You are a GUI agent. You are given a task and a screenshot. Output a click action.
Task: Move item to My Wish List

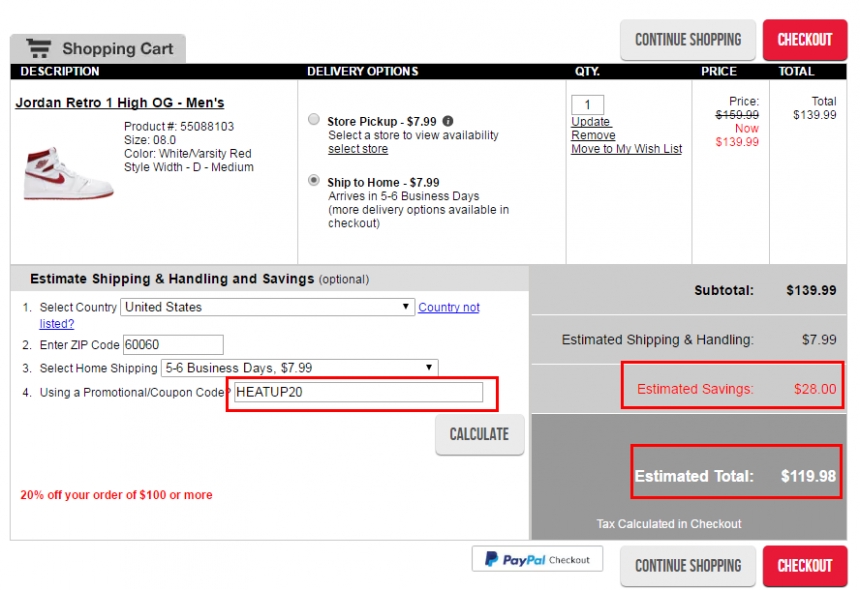[626, 149]
